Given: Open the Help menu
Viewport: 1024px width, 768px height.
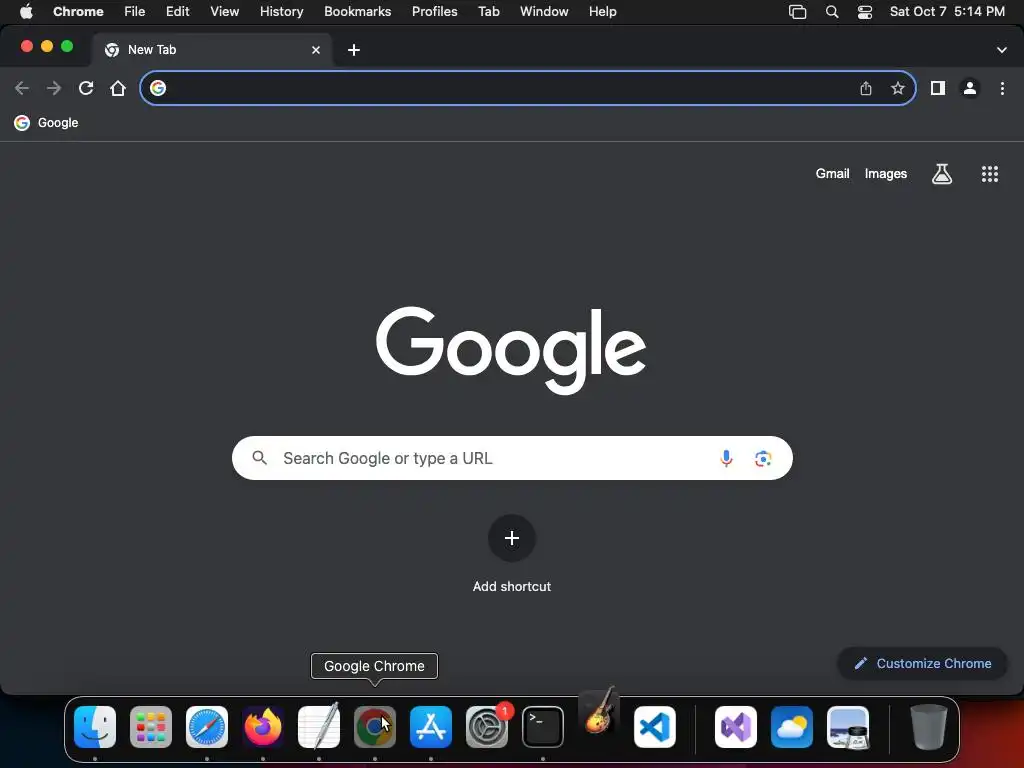Looking at the screenshot, I should [603, 12].
